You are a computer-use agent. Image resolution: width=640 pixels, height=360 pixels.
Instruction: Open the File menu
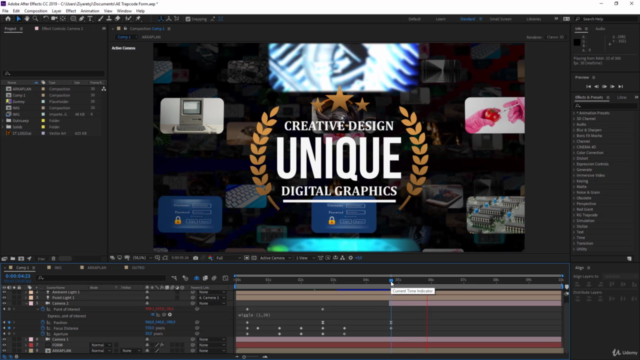[5, 11]
